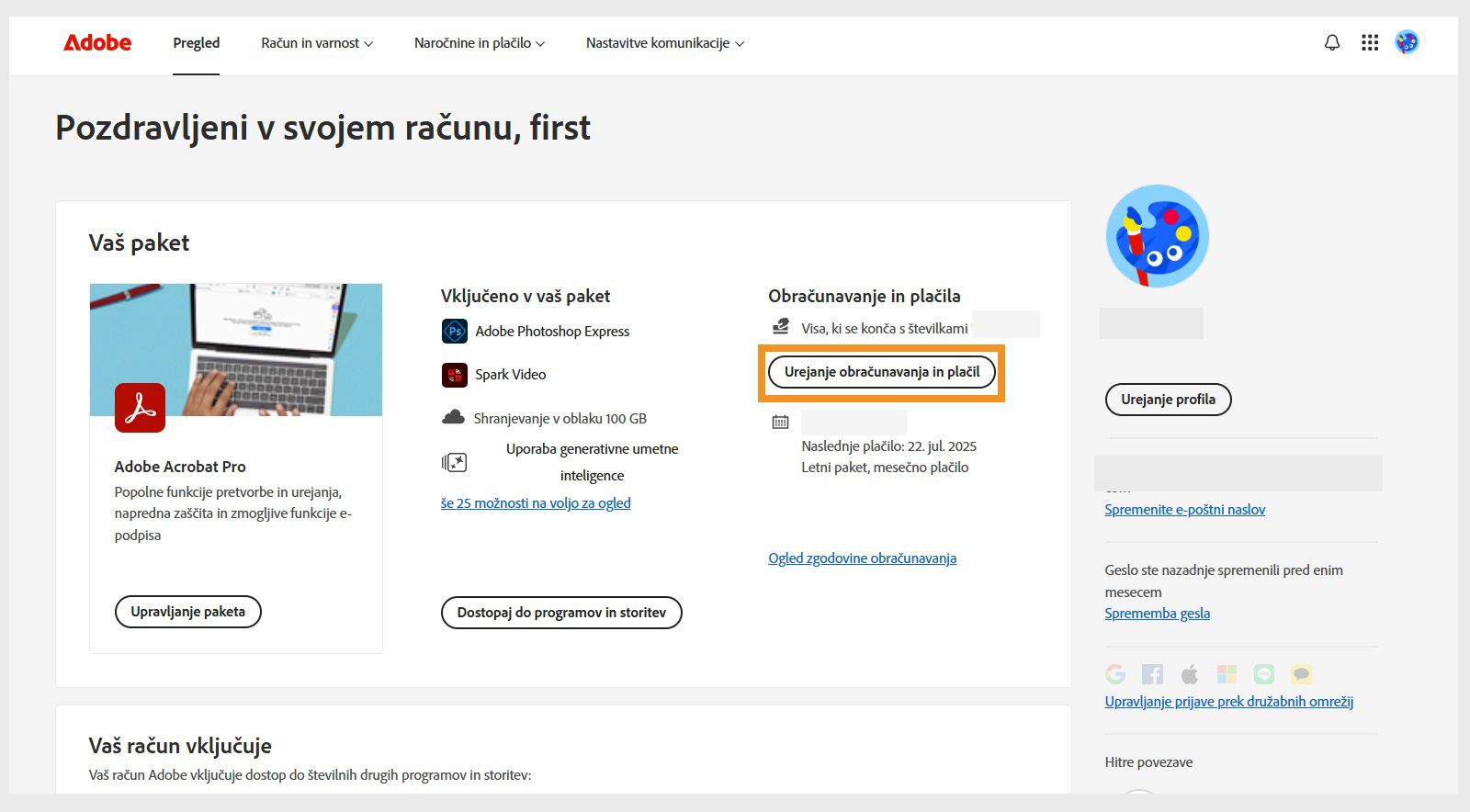Click the Sprememba gesla link

coord(1158,614)
